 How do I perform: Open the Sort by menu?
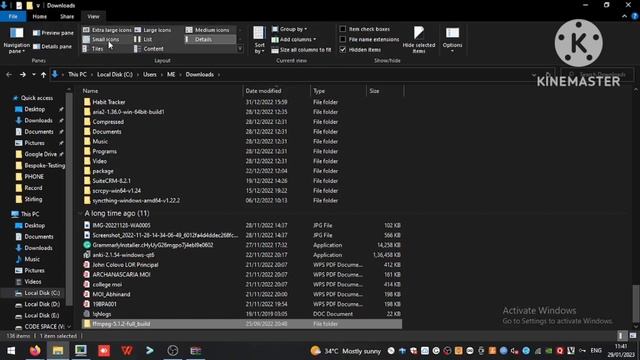[x=259, y=40]
